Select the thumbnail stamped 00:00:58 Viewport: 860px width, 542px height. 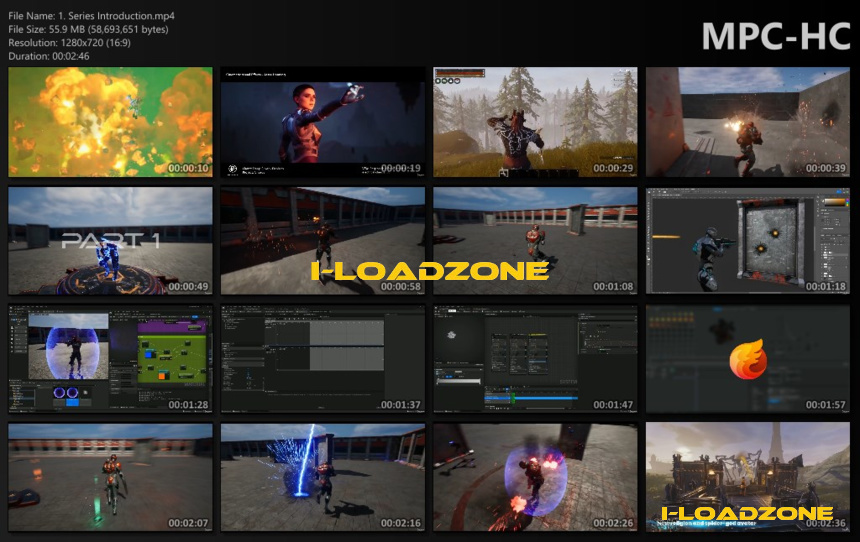[322, 241]
